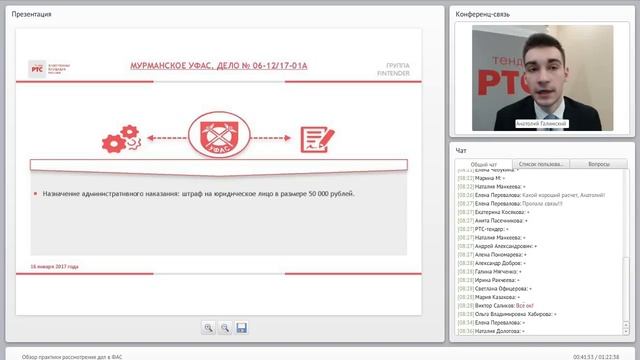Click the playback time counter in the bottom bar
The height and width of the screenshot is (360, 640).
[x=596, y=357]
